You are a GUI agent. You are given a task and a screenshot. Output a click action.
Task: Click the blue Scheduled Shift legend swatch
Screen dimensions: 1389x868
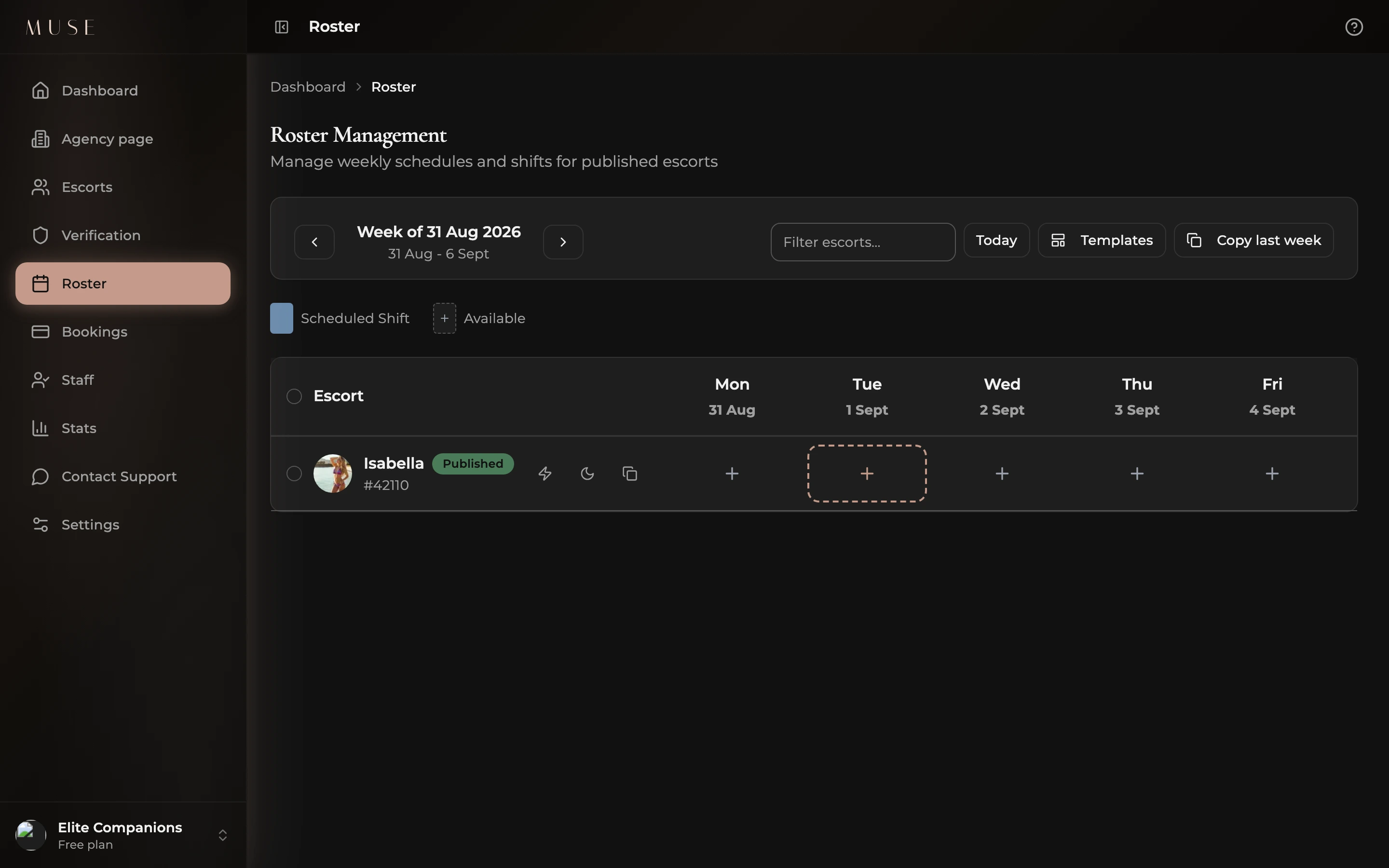click(x=282, y=318)
